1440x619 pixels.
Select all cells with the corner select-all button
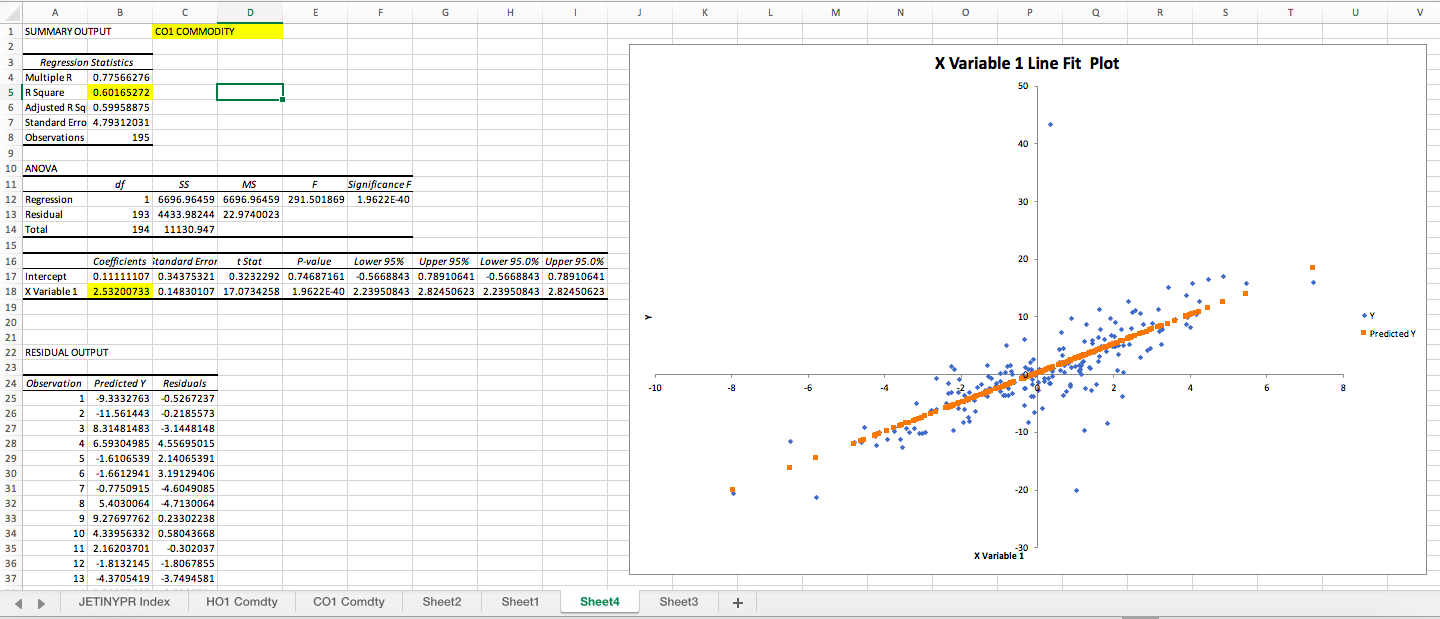click(x=12, y=12)
